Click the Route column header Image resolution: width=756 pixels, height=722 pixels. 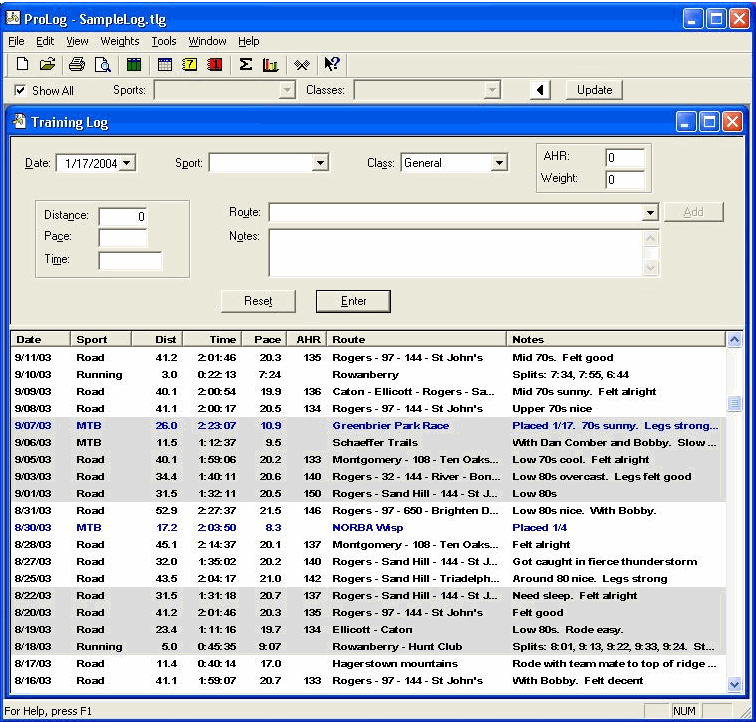pyautogui.click(x=417, y=340)
